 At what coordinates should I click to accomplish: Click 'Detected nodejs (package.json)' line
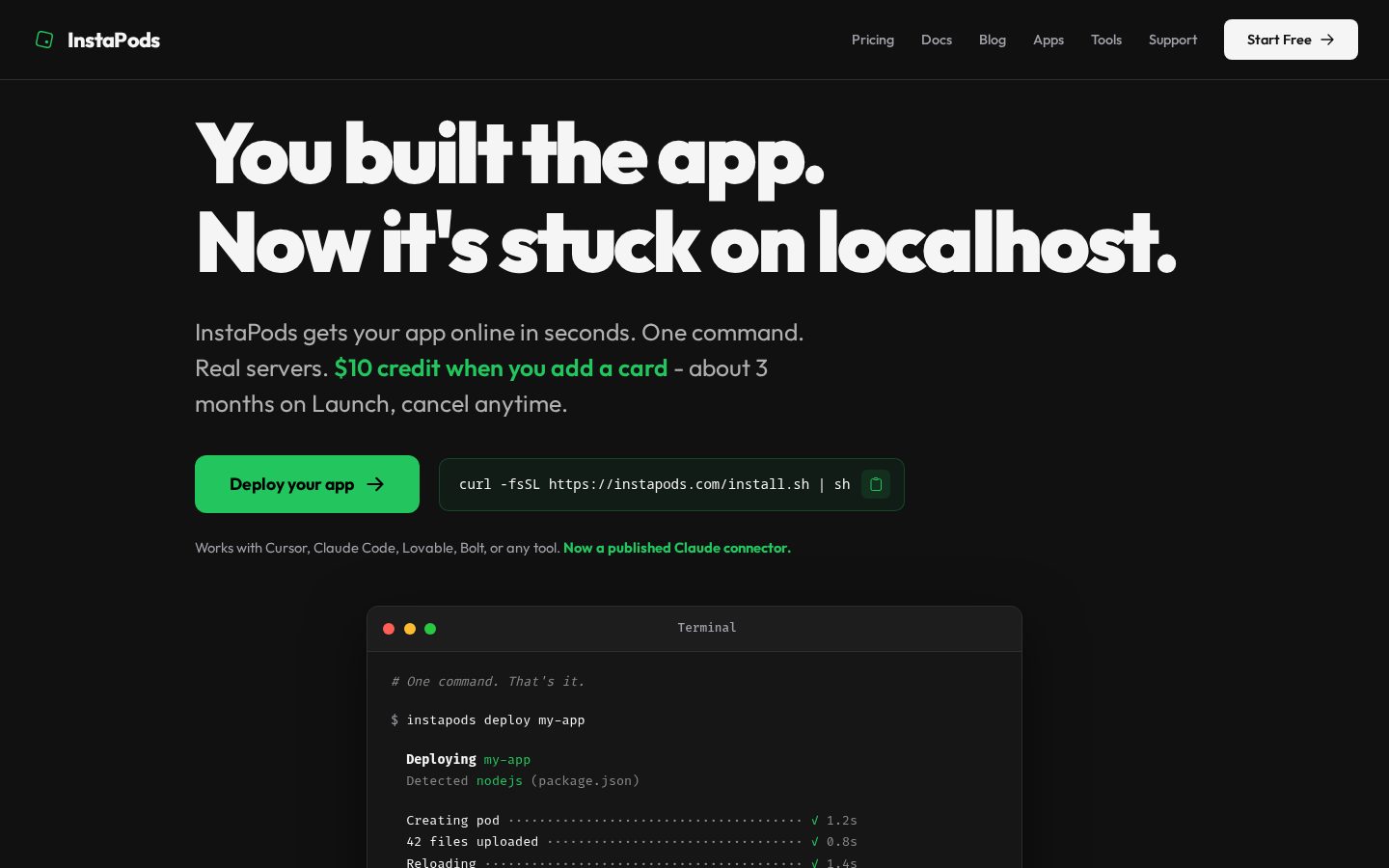[x=523, y=781]
